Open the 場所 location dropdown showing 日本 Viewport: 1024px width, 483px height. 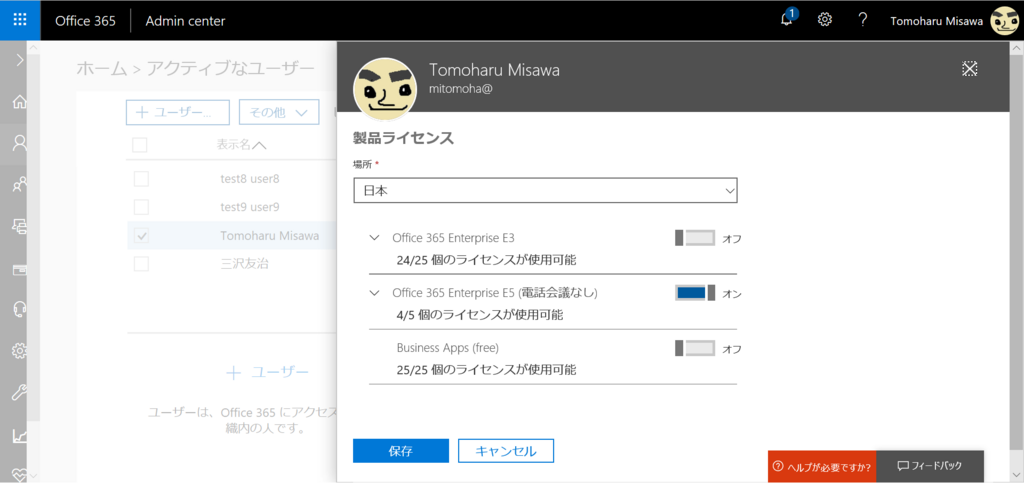click(545, 191)
